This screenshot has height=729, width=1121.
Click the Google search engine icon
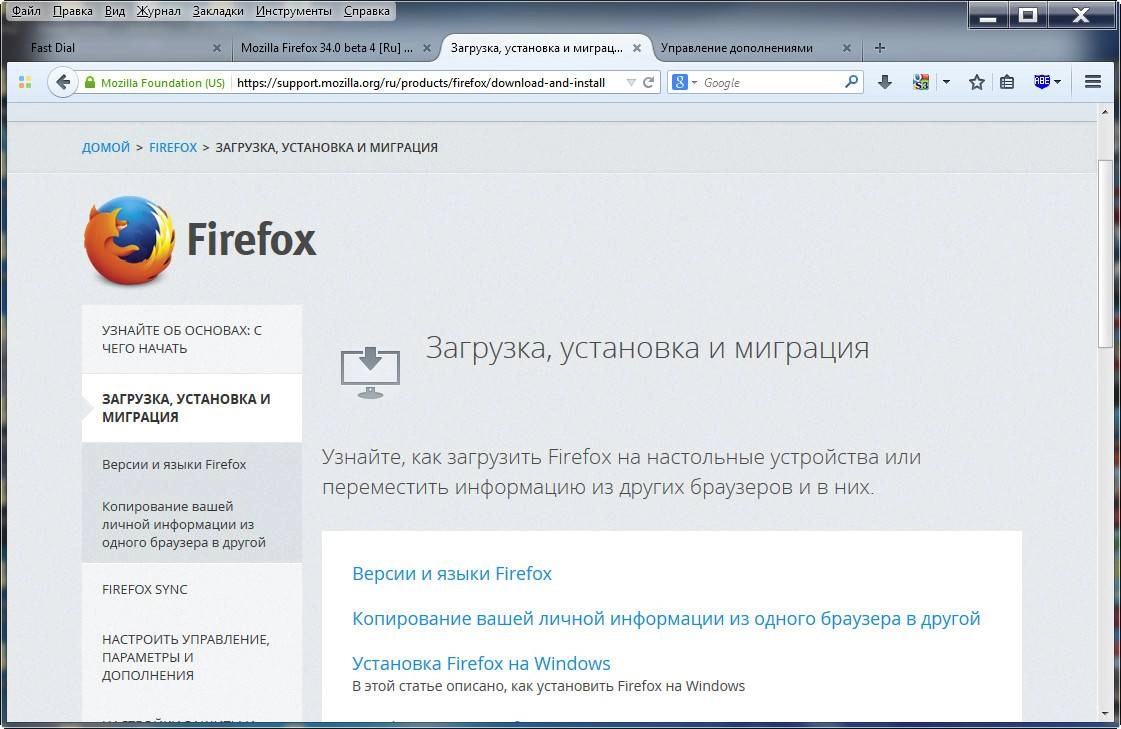coord(680,83)
